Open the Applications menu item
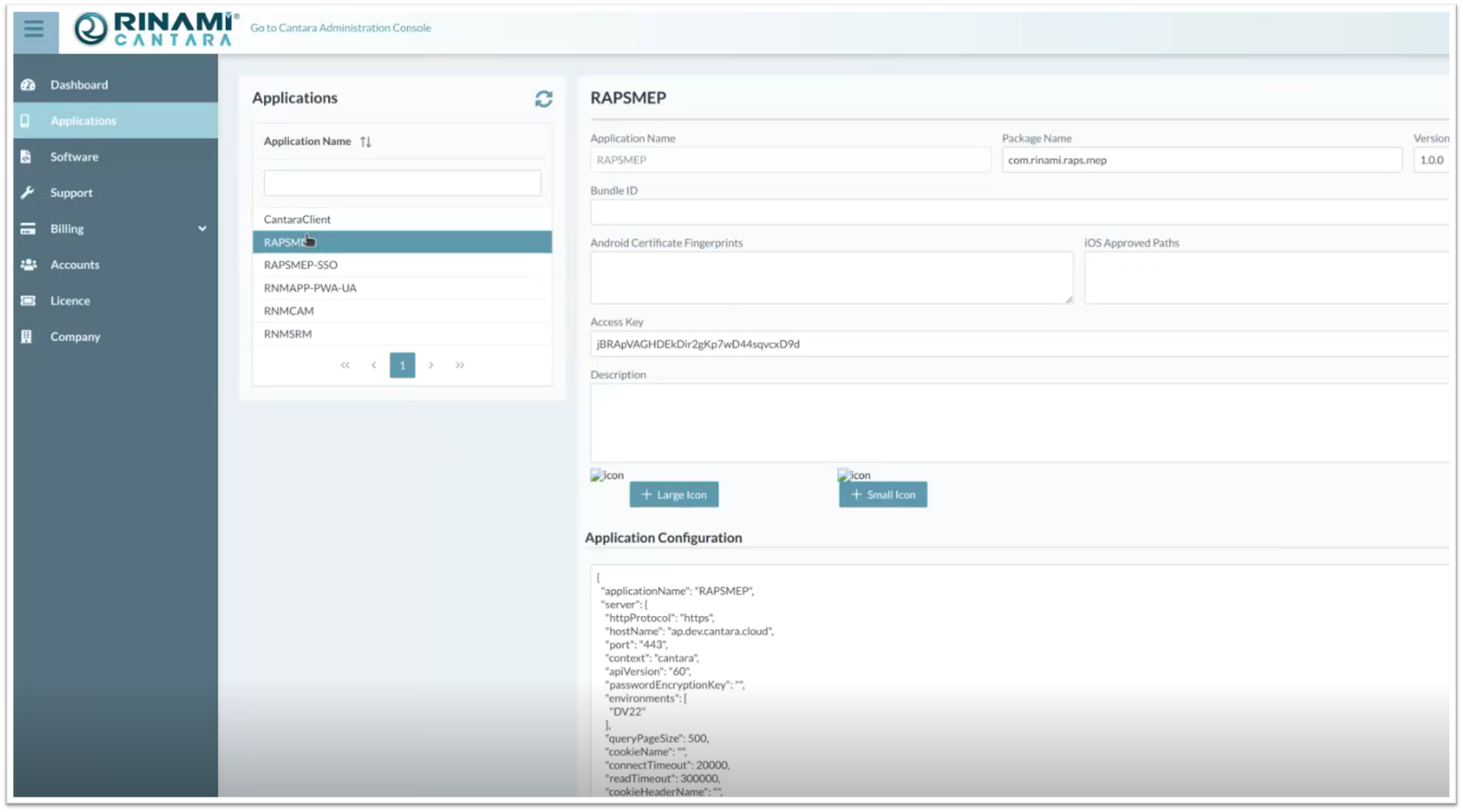The height and width of the screenshot is (812, 1463). [115, 121]
